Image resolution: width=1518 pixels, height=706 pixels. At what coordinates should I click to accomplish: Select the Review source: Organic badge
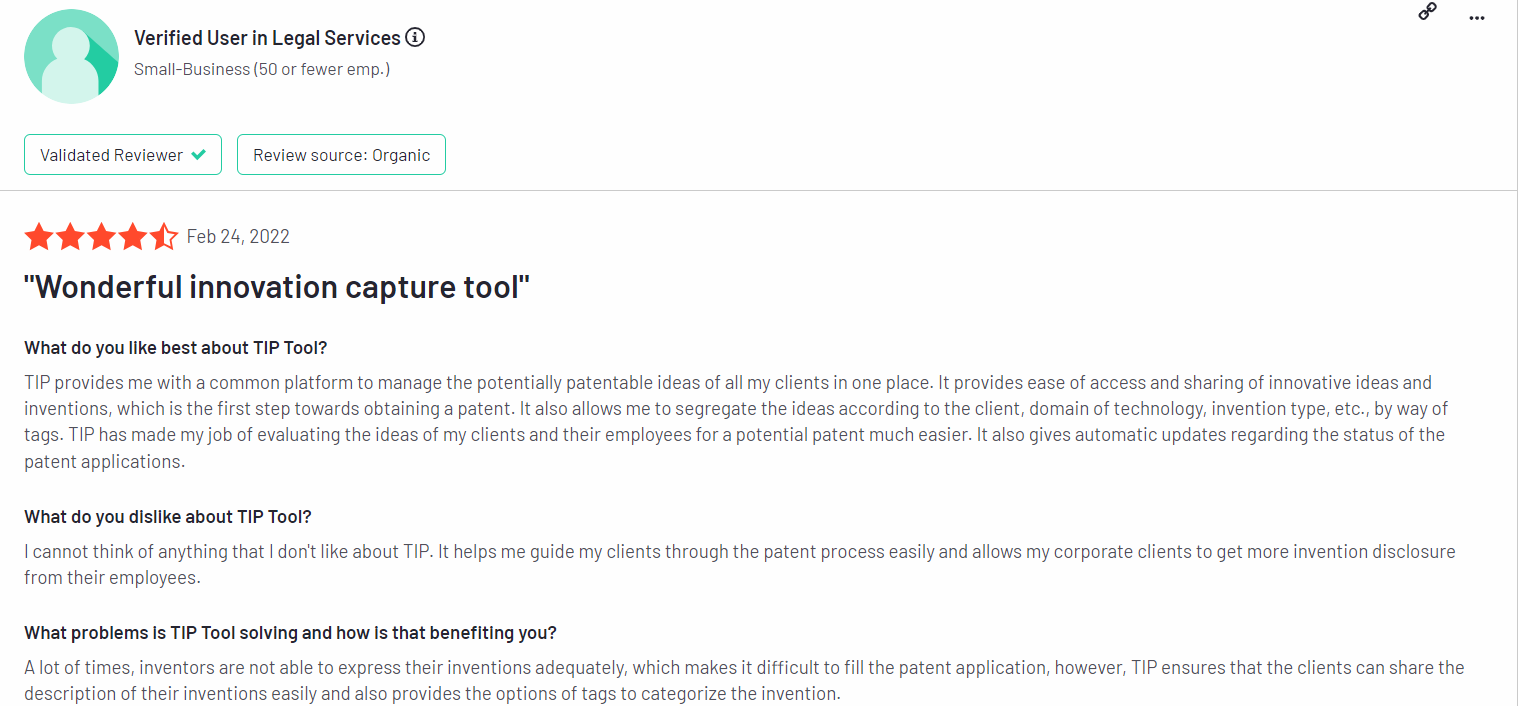click(341, 155)
